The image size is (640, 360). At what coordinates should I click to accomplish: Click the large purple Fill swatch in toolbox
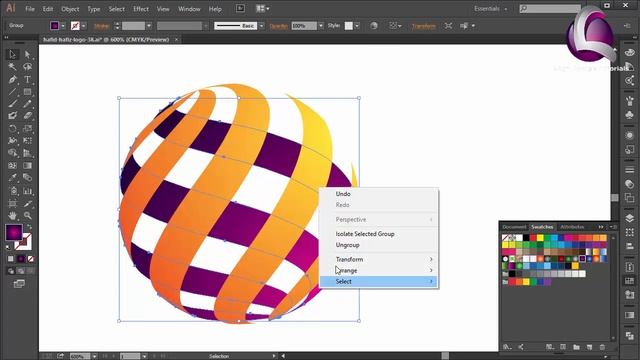click(13, 233)
